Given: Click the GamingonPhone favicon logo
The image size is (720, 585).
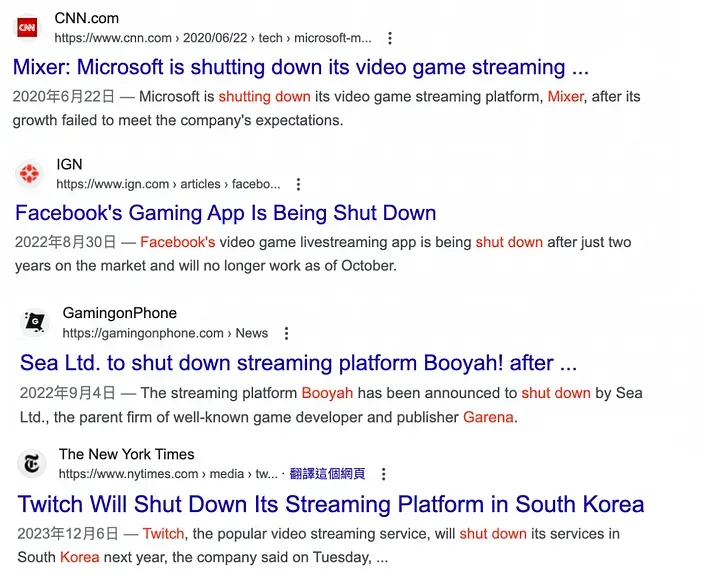Looking at the screenshot, I should click(35, 321).
